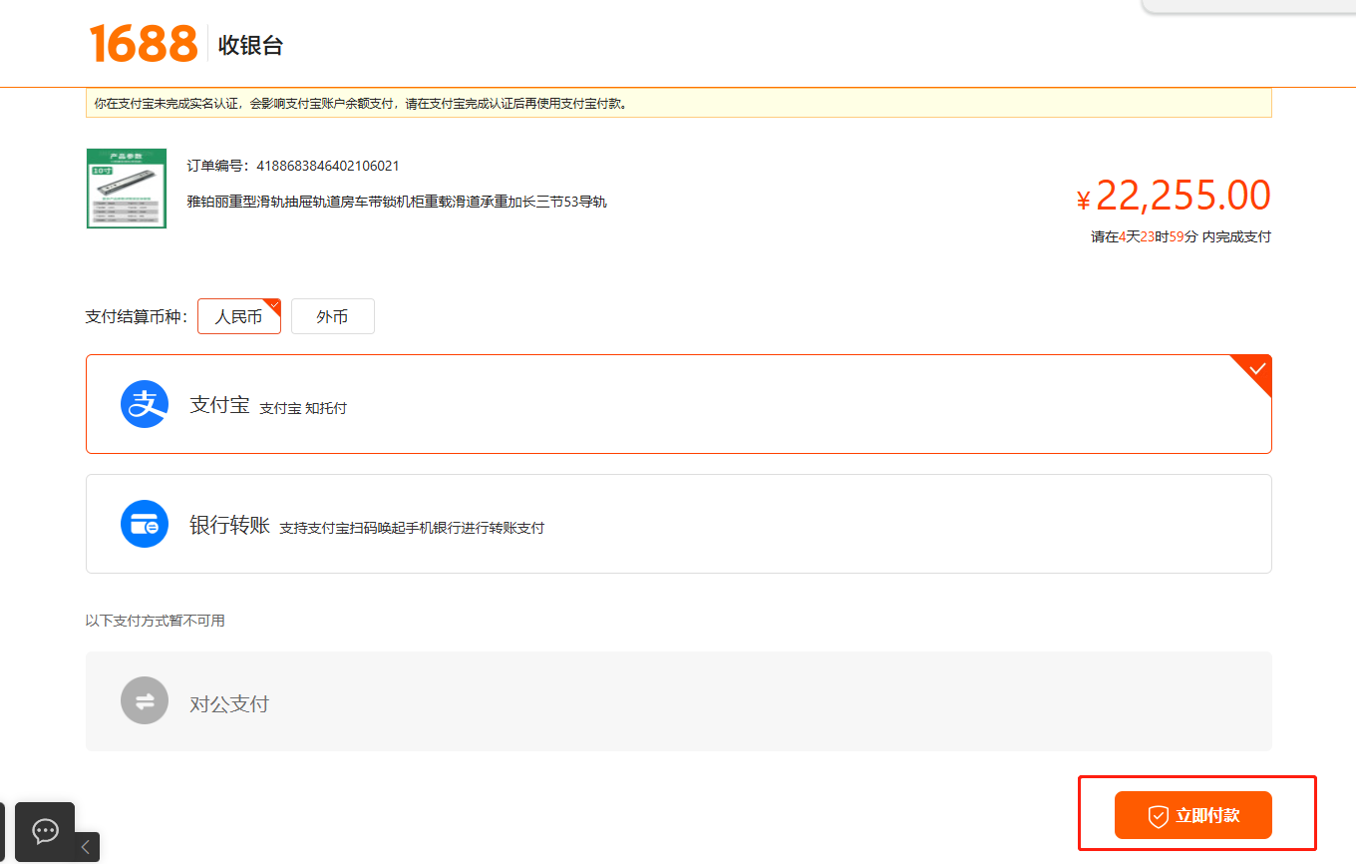
Task: Click the shield icon inside the pay button
Action: coord(1157,815)
